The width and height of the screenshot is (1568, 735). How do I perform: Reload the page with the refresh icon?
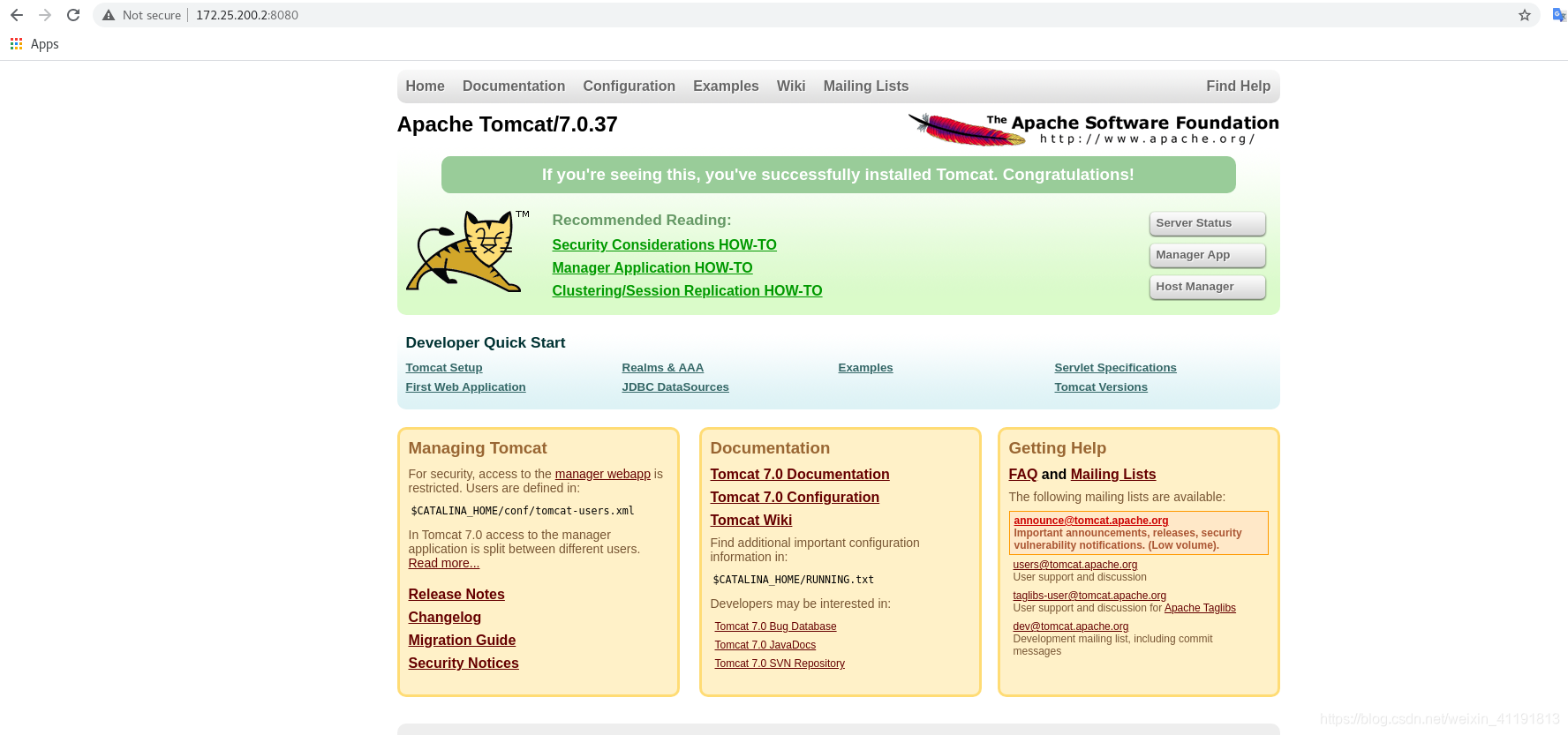73,15
